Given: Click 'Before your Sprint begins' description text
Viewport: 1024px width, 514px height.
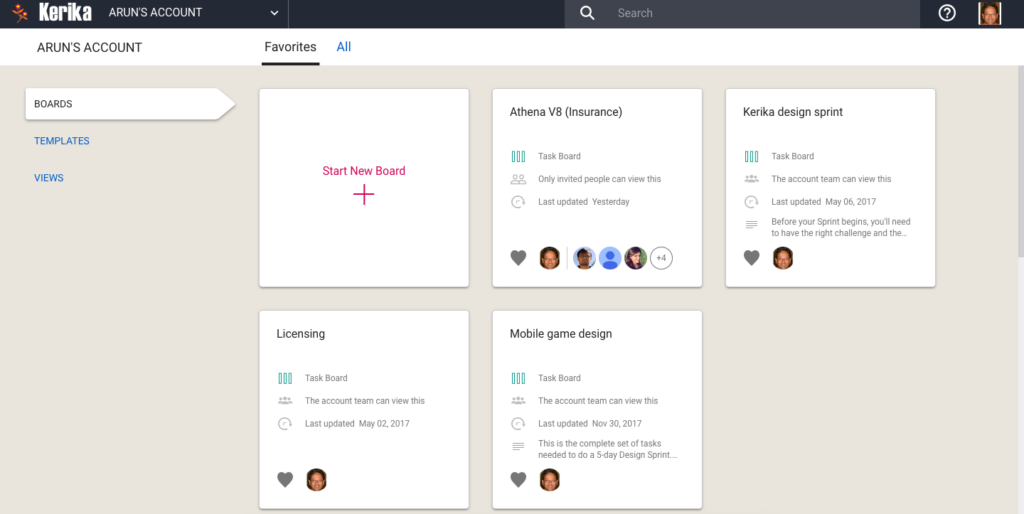Looking at the screenshot, I should 840,227.
